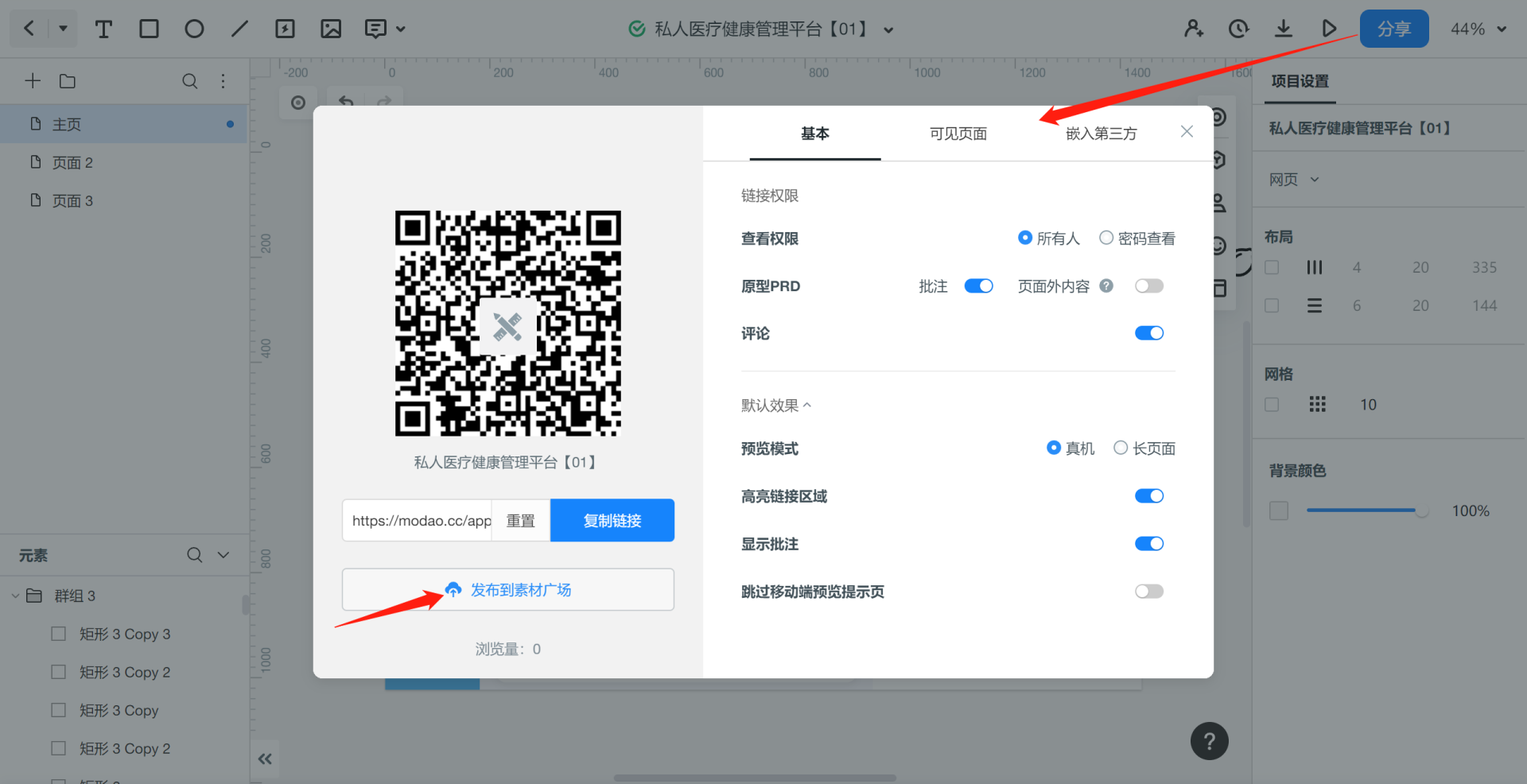Click the background color swatch
This screenshot has width=1527, height=784.
click(1279, 510)
